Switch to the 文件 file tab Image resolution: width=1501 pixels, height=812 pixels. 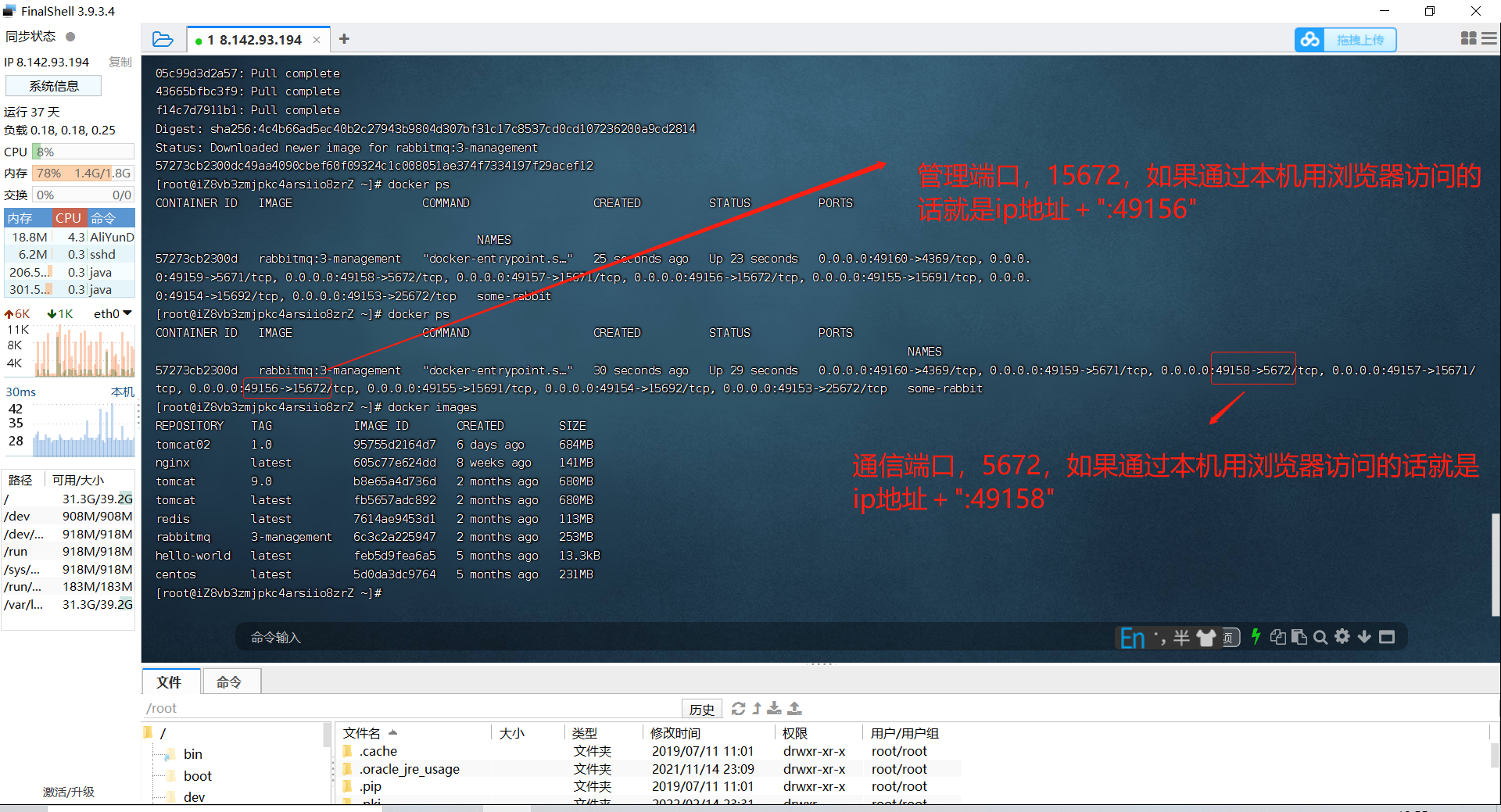click(x=170, y=682)
